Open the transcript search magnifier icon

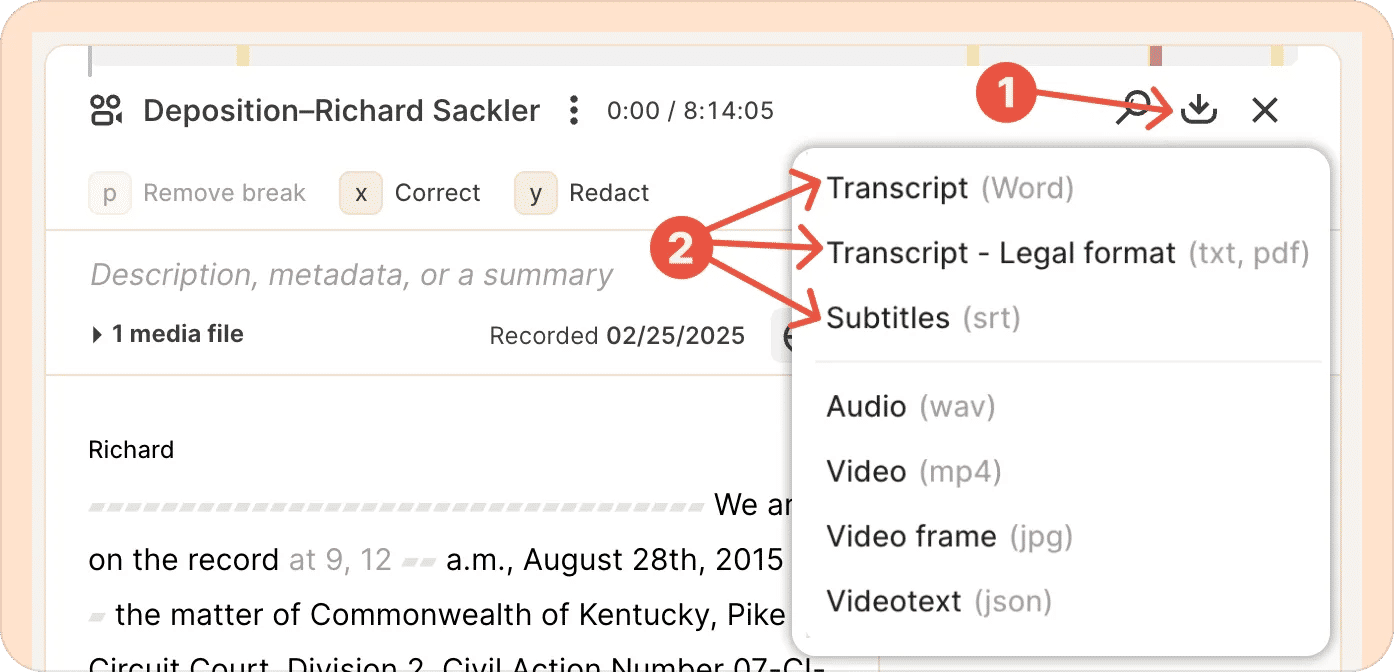point(1136,107)
